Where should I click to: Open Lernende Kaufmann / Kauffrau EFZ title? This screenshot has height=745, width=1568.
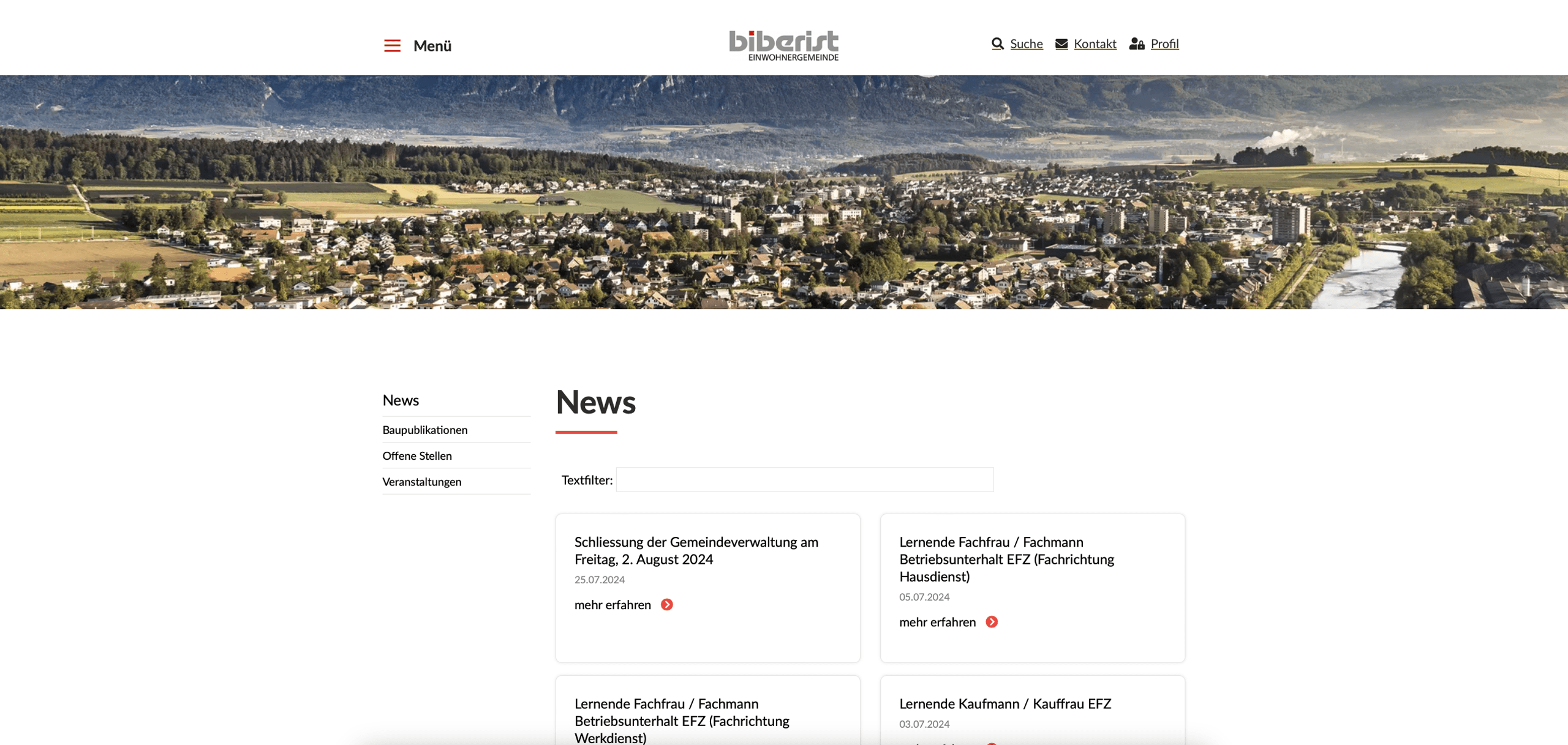click(1005, 703)
